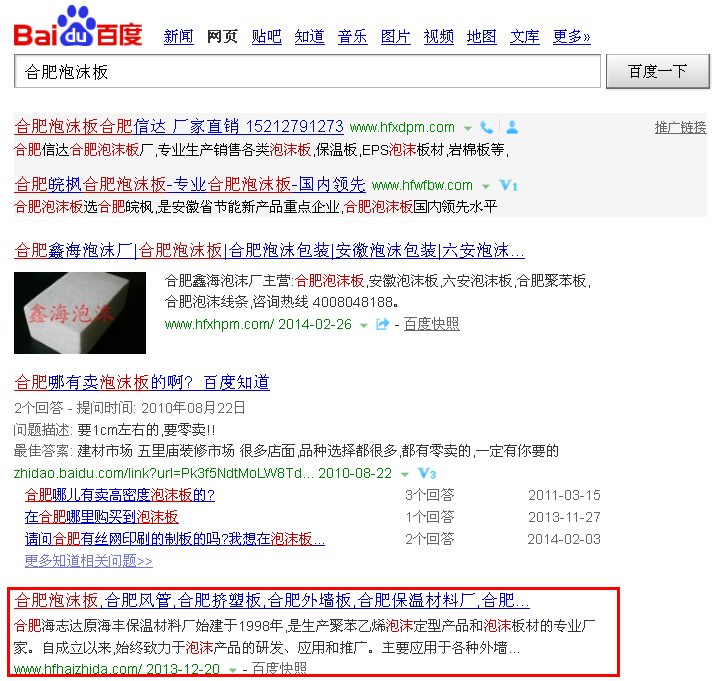
Task: Open the 新闻 tab
Action: pos(179,36)
